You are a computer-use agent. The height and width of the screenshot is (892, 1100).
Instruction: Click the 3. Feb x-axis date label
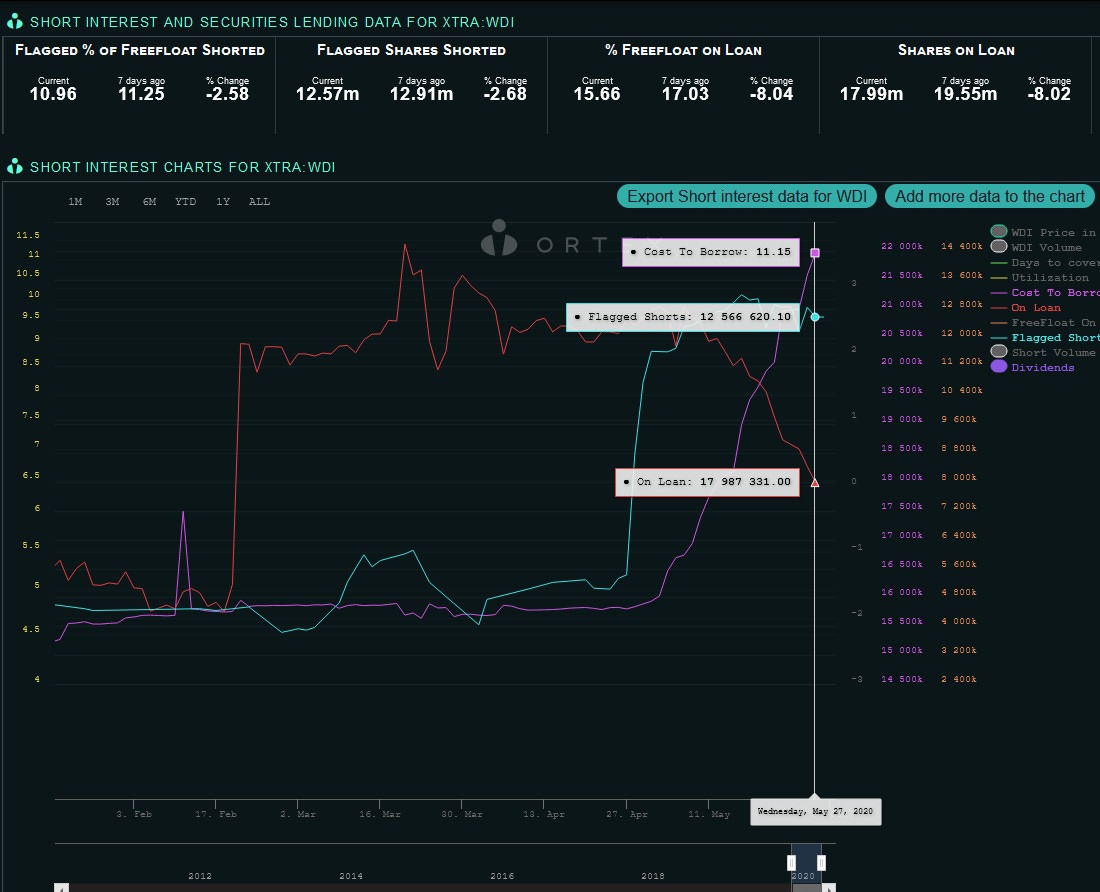click(134, 814)
